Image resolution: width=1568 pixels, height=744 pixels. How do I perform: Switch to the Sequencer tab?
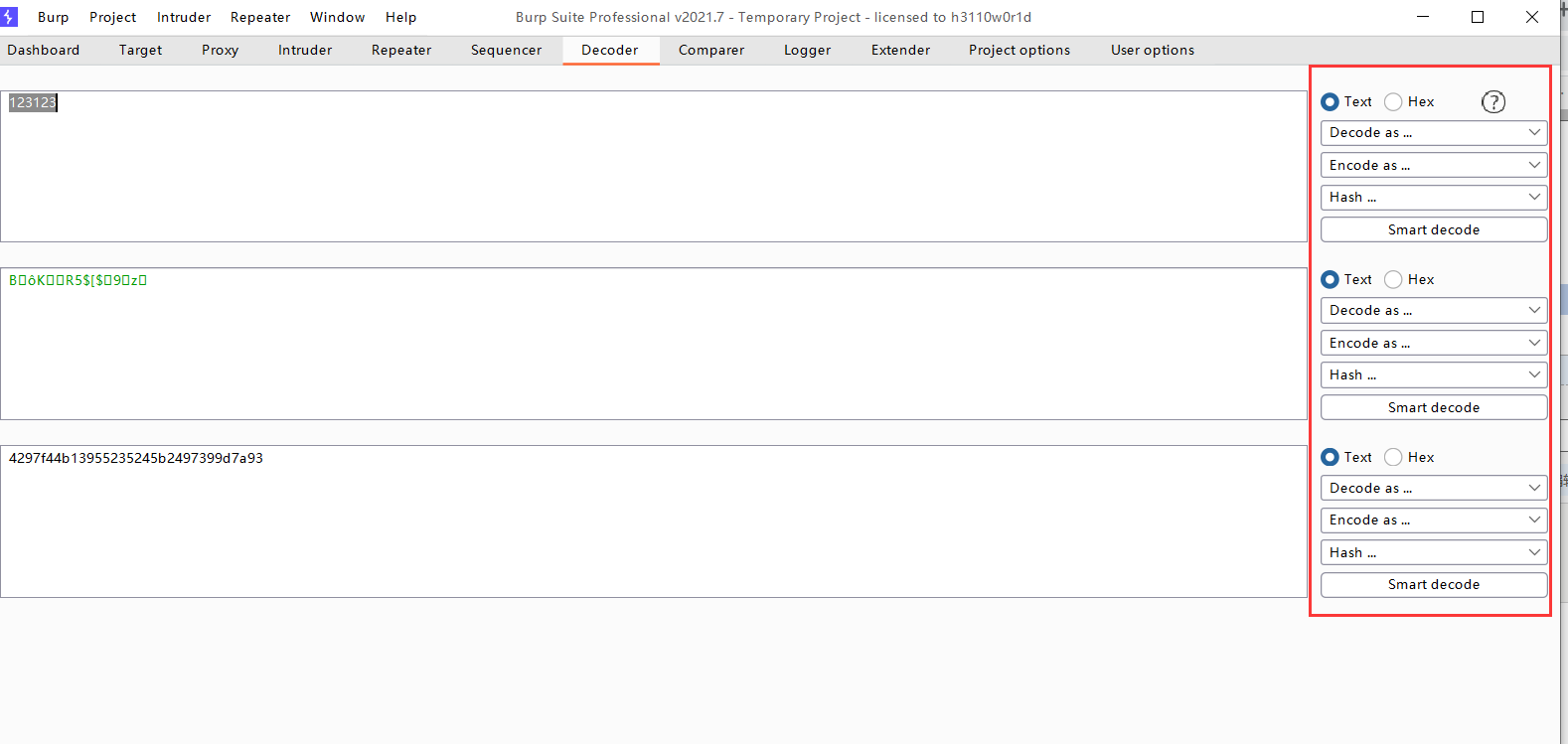[507, 50]
